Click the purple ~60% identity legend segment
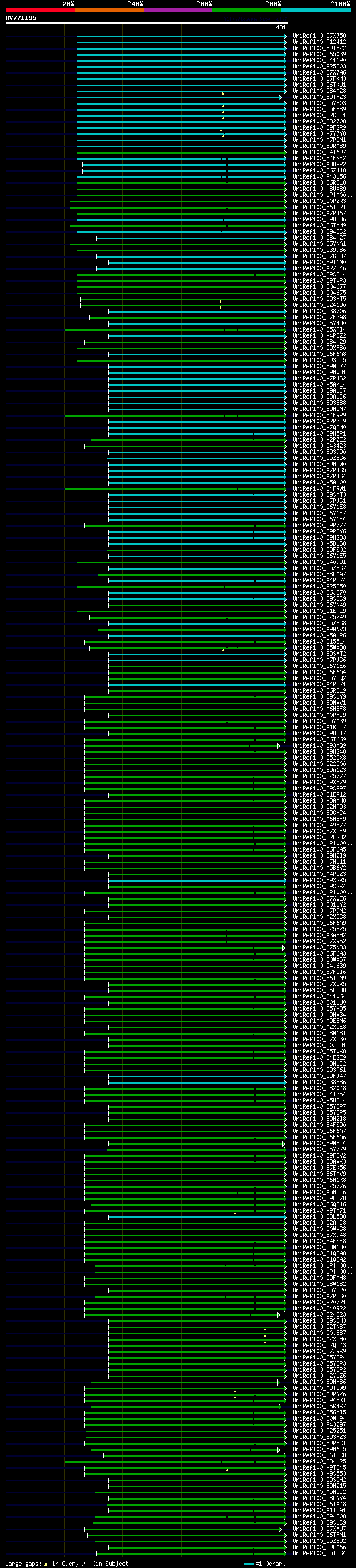 pyautogui.click(x=179, y=10)
